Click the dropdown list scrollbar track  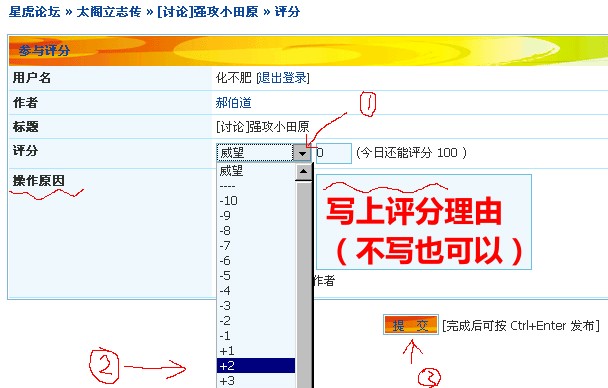pyautogui.click(x=304, y=284)
